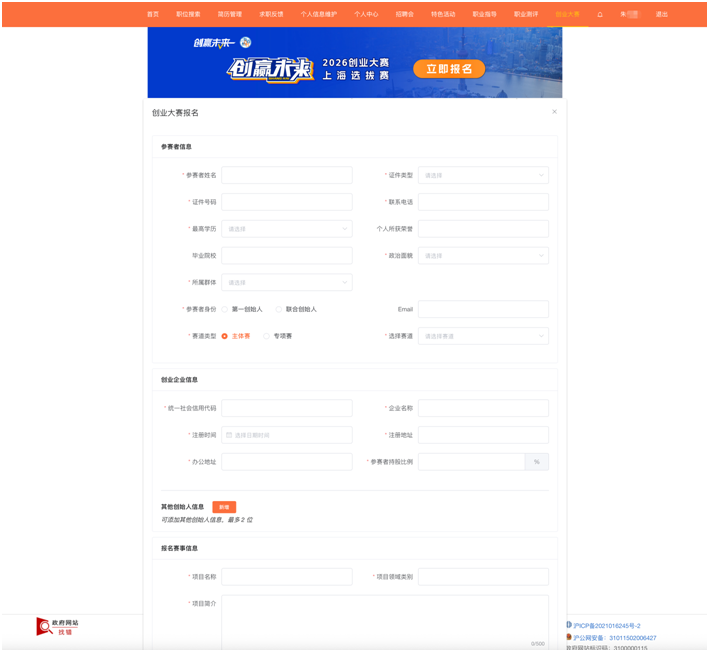Click the 沪ICP备 record link
Screen dimensions: 709x652
pos(608,625)
